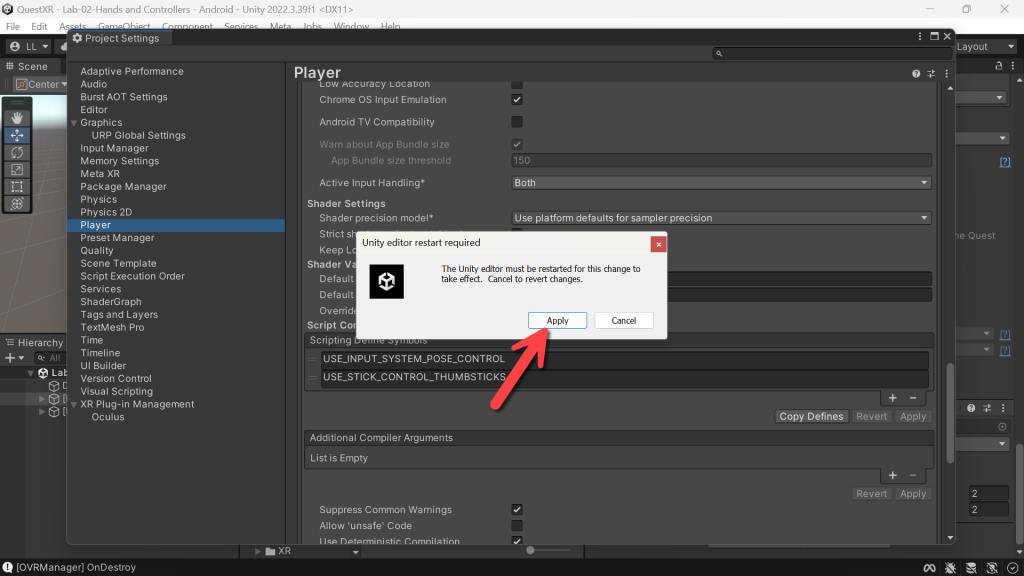Select the Rotate tool in Scene toolbar
This screenshot has height=576, width=1024.
tap(17, 152)
